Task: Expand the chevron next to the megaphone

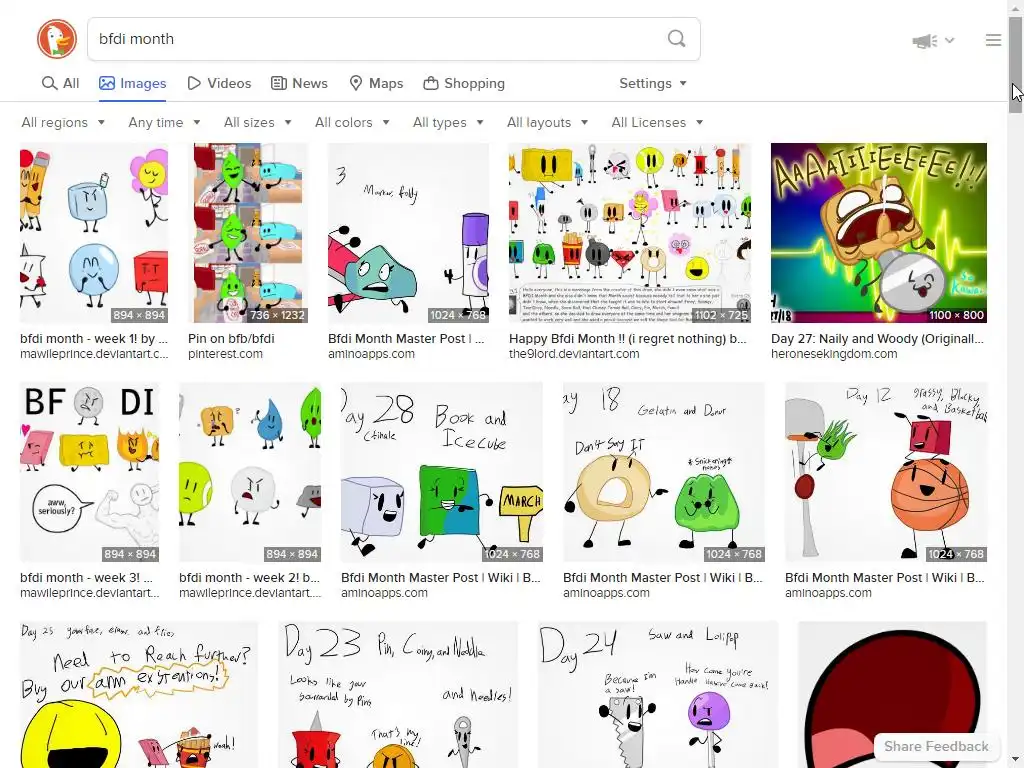Action: click(x=950, y=40)
